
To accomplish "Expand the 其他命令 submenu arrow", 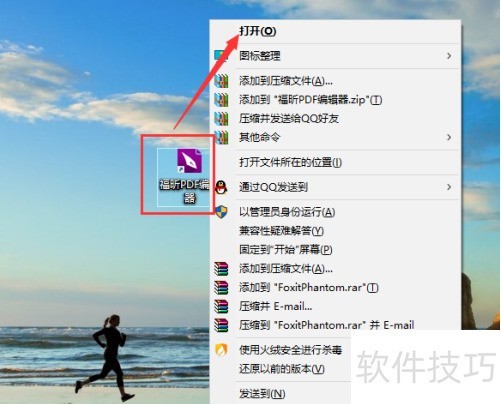I will [449, 137].
